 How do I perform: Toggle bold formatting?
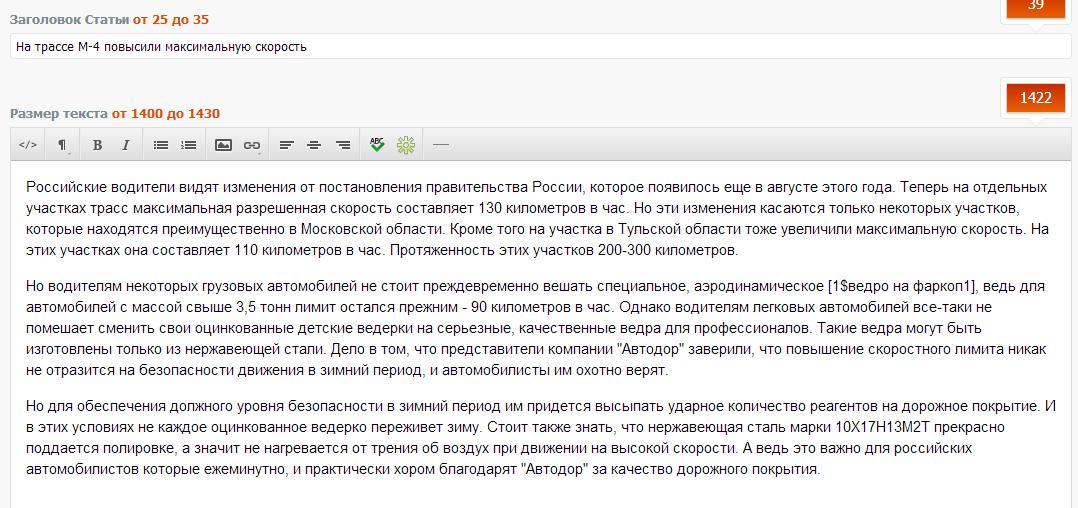97,145
